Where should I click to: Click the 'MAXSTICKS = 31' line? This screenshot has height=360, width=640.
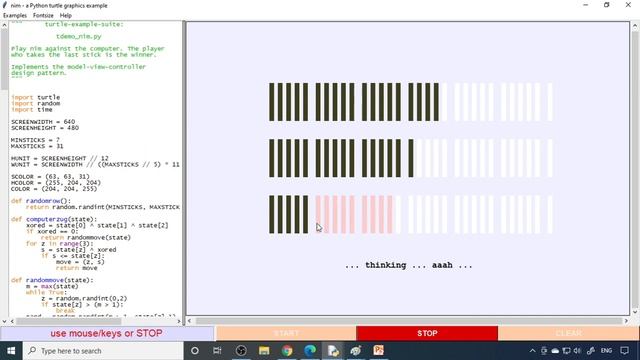(x=37, y=146)
